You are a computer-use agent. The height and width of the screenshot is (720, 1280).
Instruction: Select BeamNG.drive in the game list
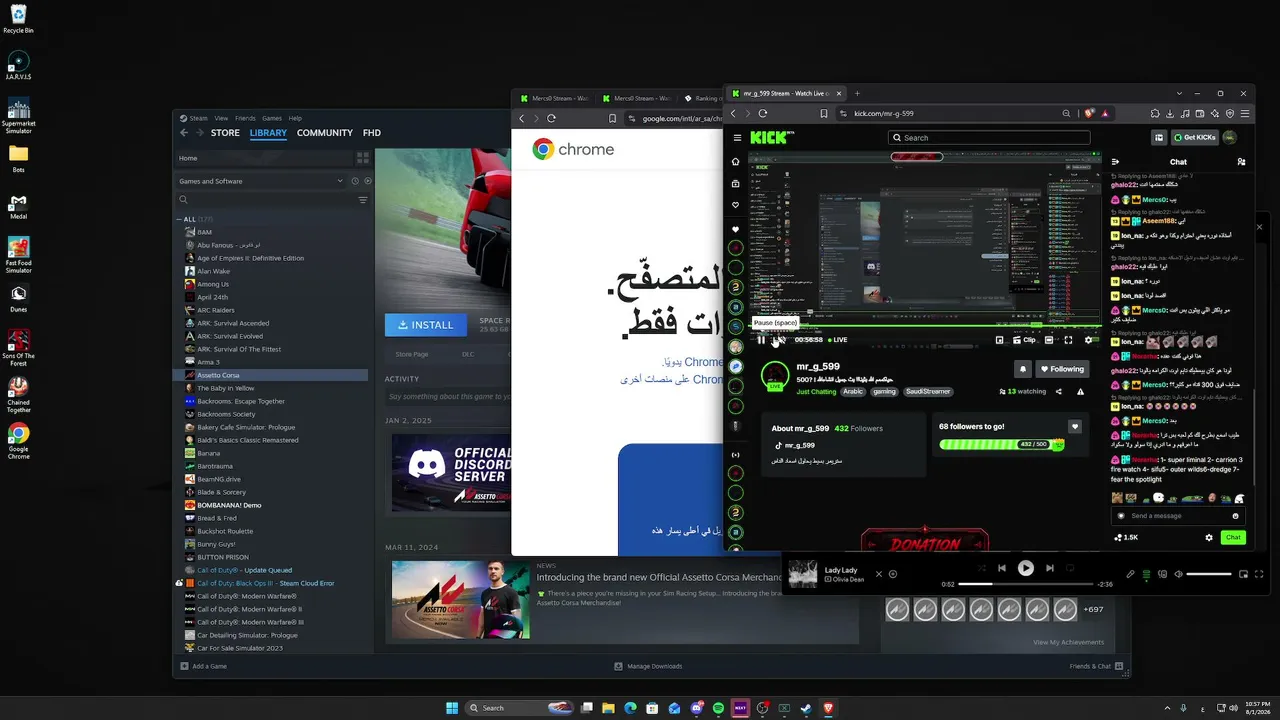coord(219,479)
